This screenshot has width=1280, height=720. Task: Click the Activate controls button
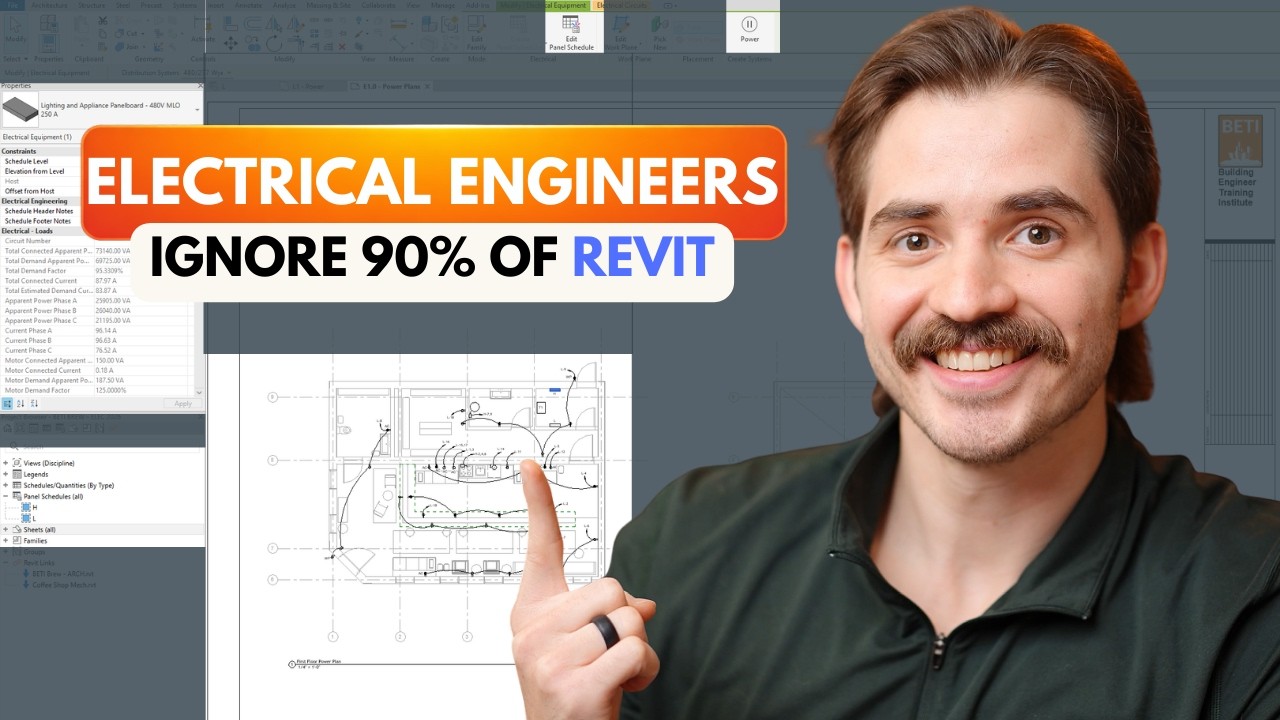pos(203,30)
